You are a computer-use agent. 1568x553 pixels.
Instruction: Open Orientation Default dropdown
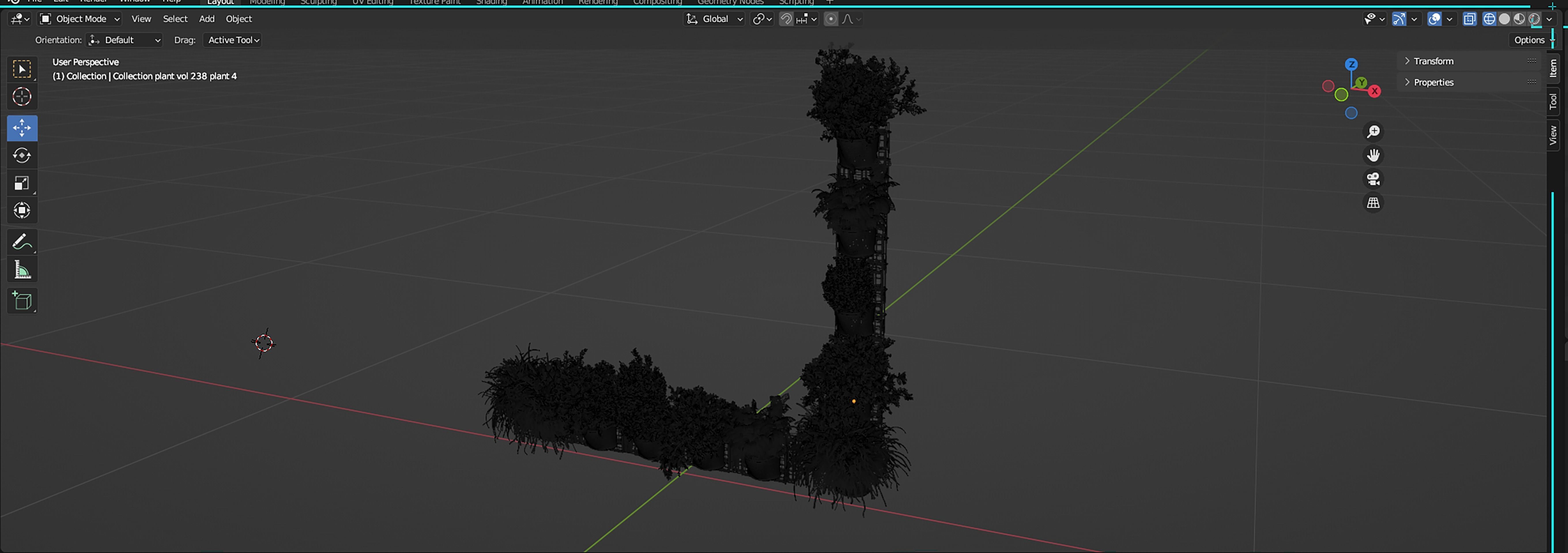[124, 40]
